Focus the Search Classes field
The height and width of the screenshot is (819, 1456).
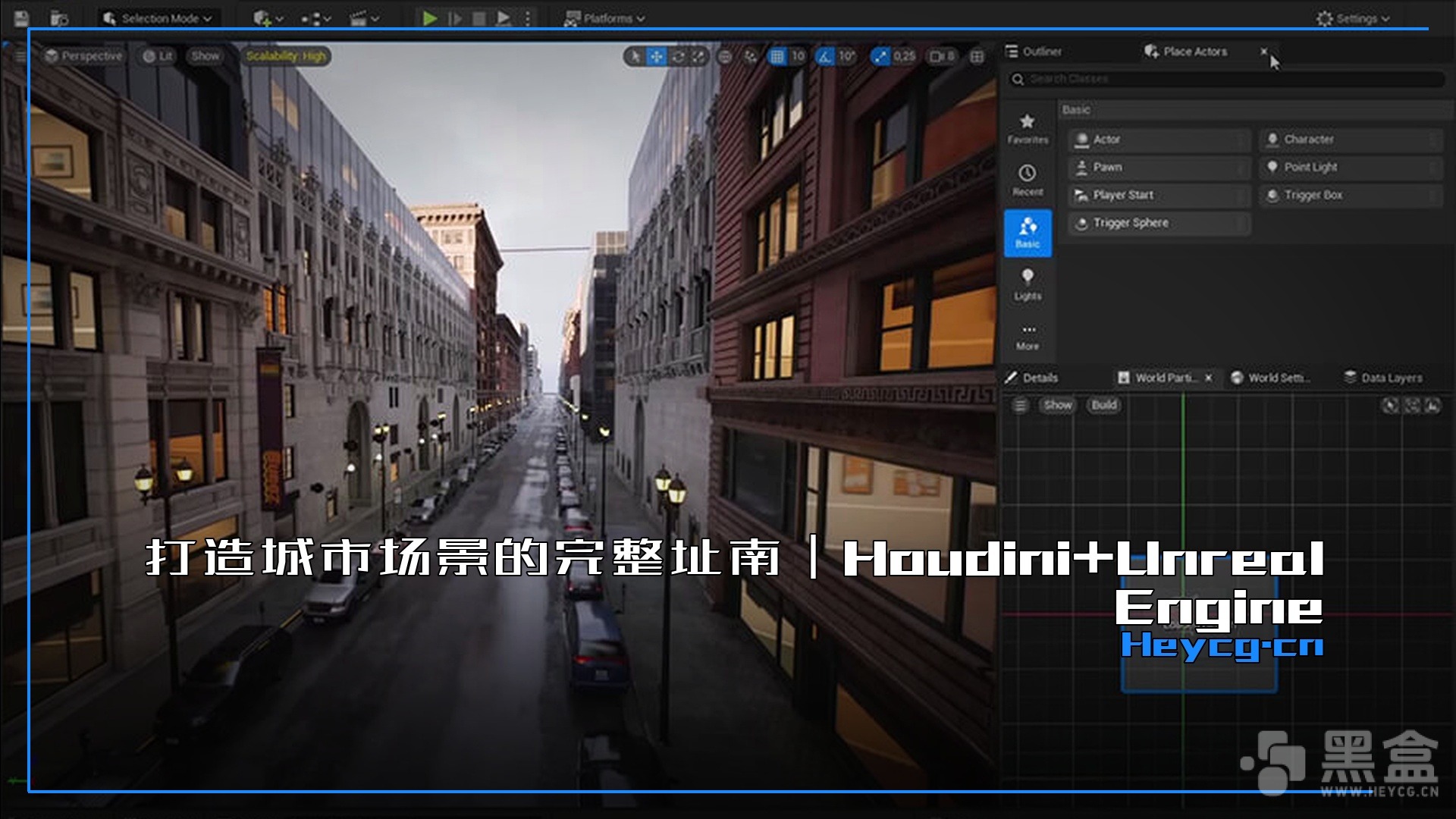tap(1227, 79)
